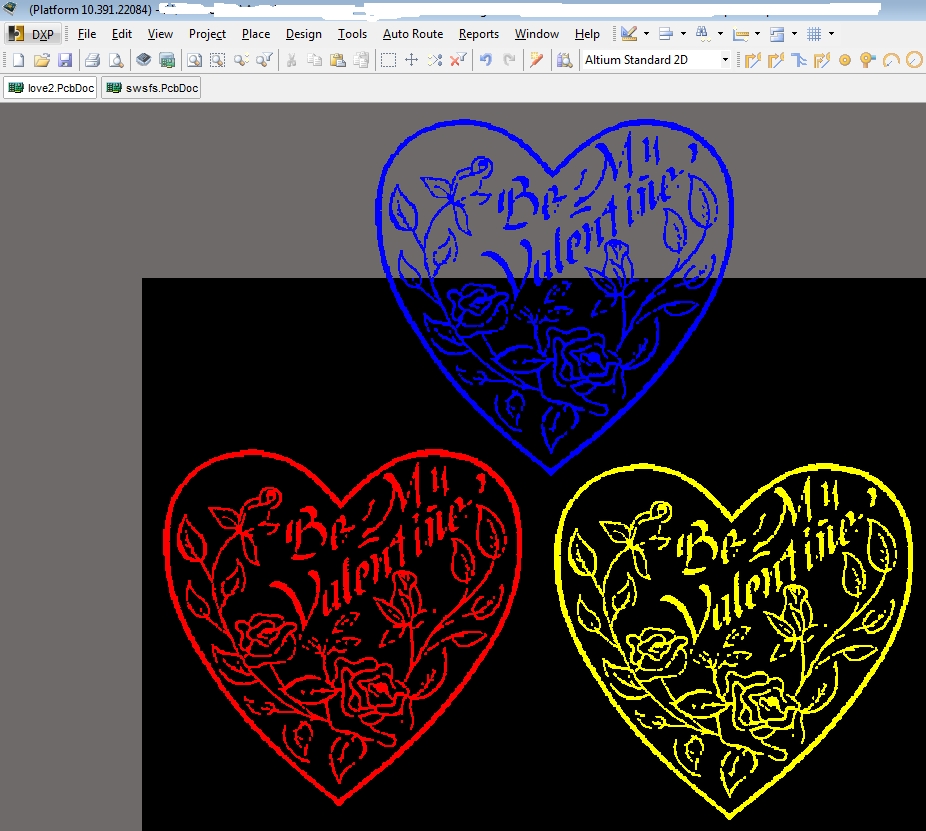Click the Place Dimension icon
Image resolution: width=926 pixels, height=831 pixels.
click(x=741, y=34)
